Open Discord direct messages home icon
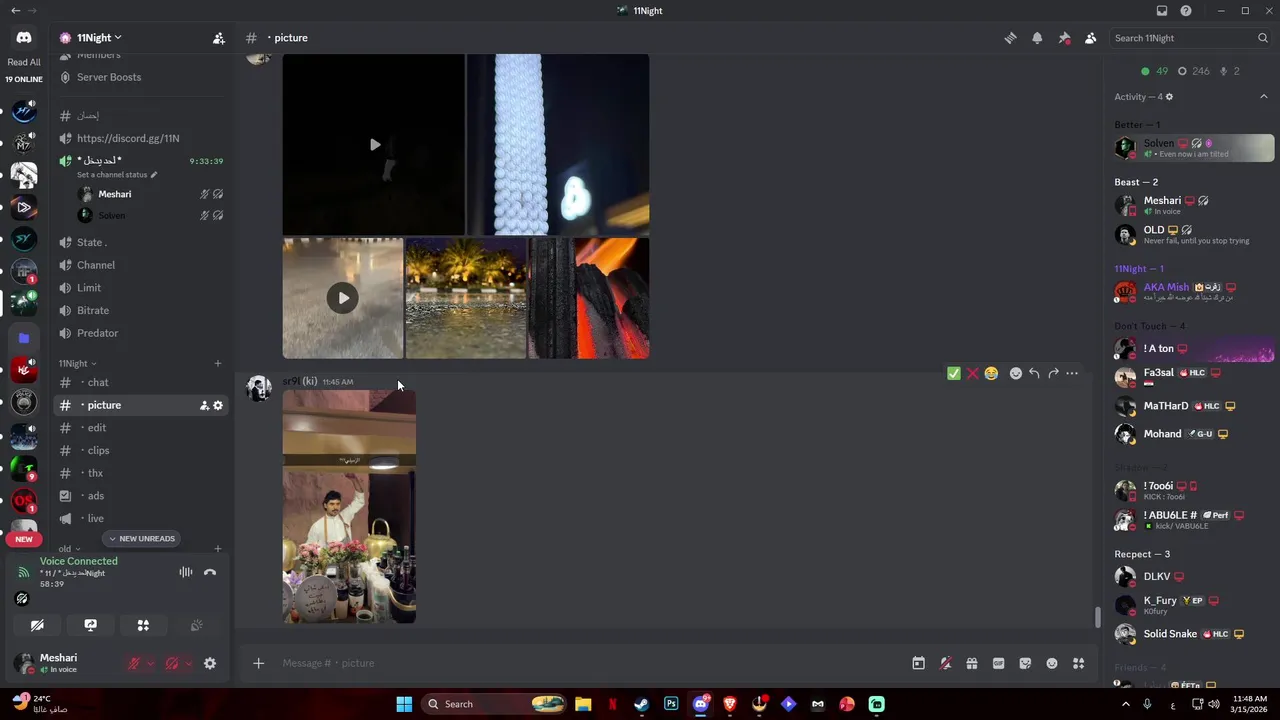Image resolution: width=1280 pixels, height=720 pixels. pyautogui.click(x=24, y=38)
